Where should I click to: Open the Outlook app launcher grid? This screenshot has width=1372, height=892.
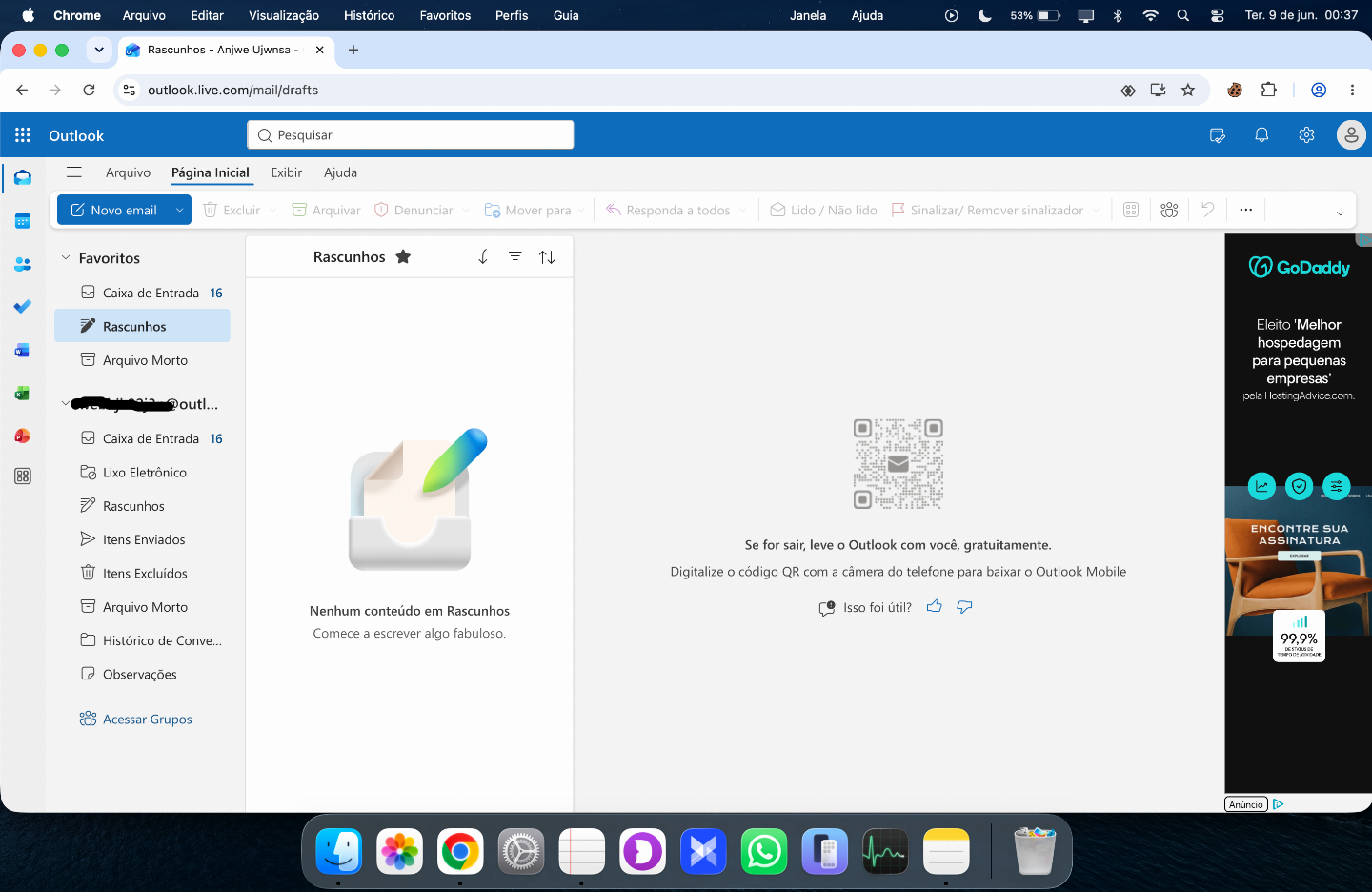[x=23, y=135]
